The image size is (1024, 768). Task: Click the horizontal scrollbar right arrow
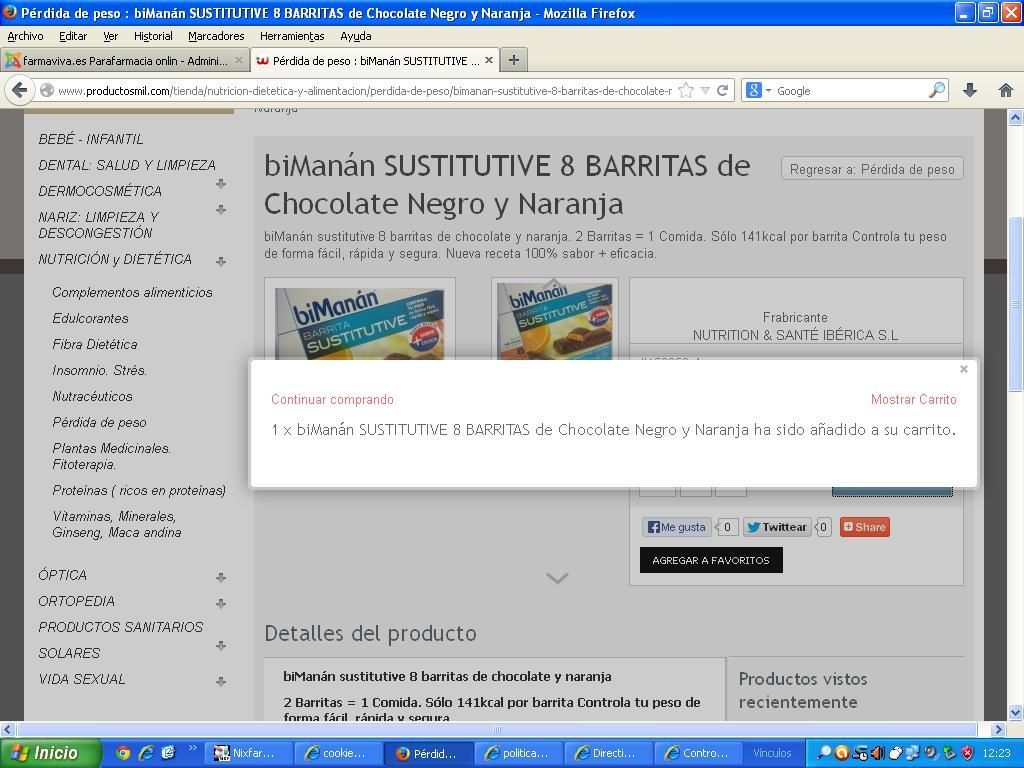pyautogui.click(x=999, y=729)
